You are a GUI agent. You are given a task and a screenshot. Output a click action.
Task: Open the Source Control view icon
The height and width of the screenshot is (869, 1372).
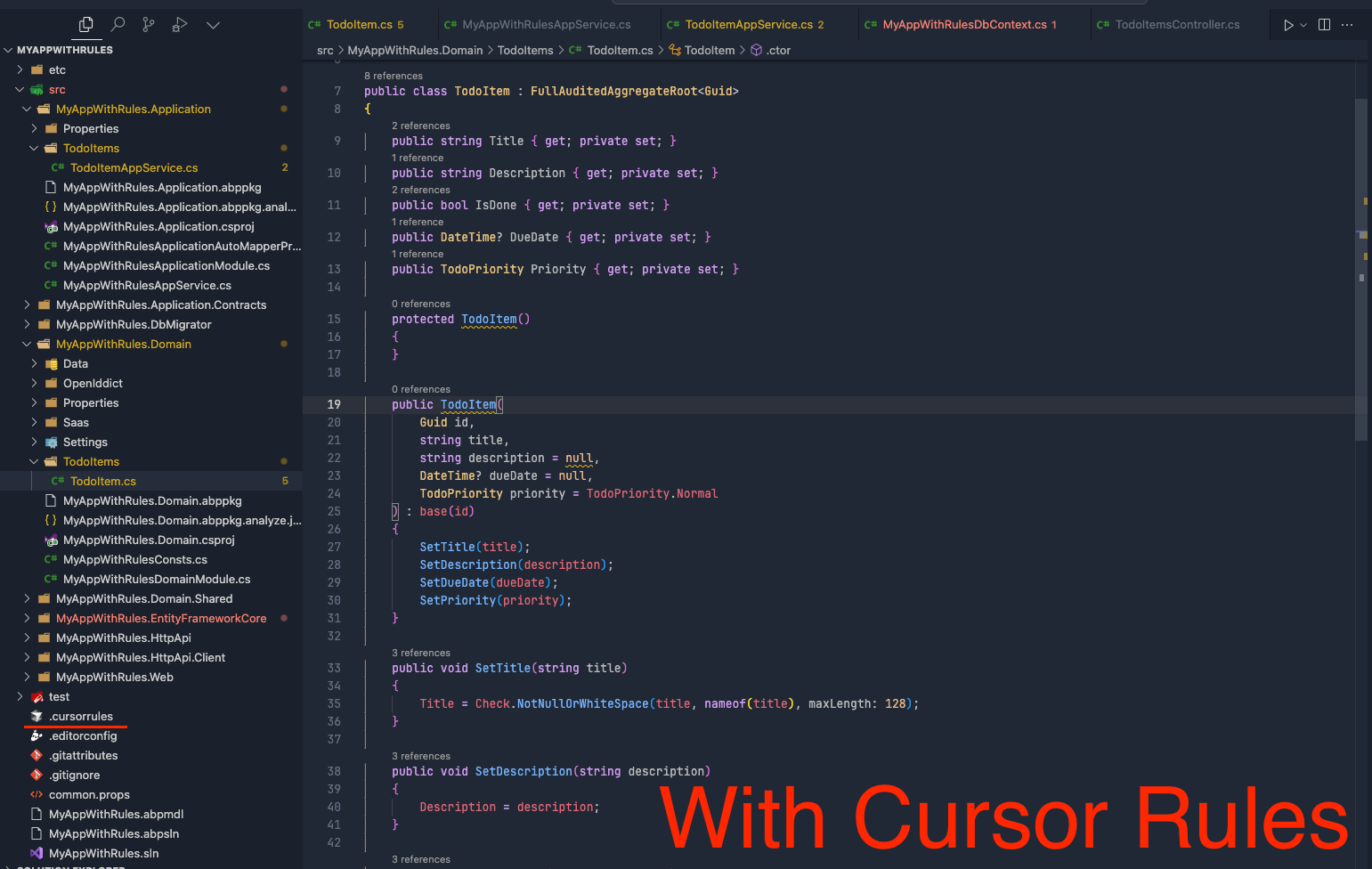pyautogui.click(x=149, y=25)
